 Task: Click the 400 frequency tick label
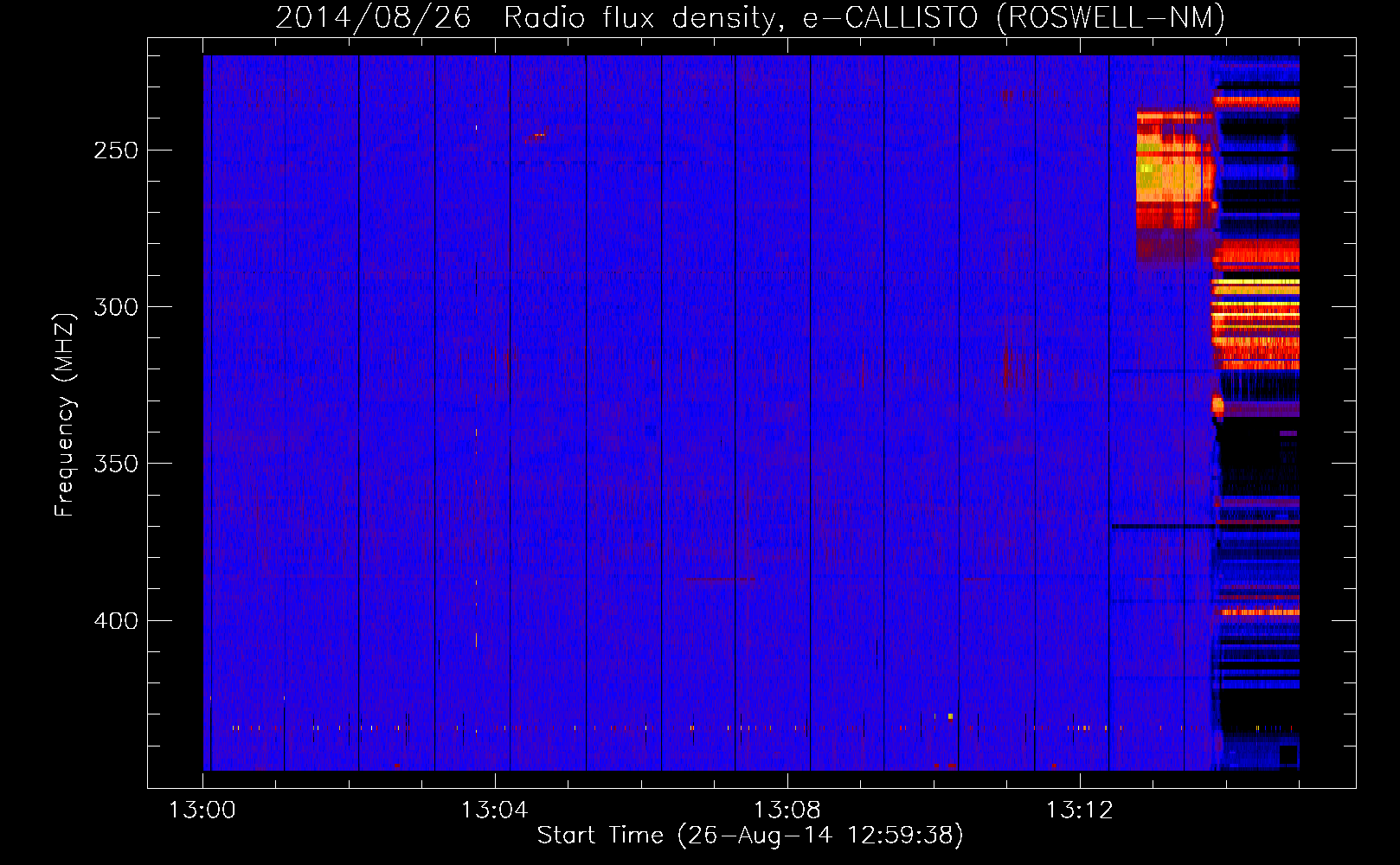(x=116, y=621)
